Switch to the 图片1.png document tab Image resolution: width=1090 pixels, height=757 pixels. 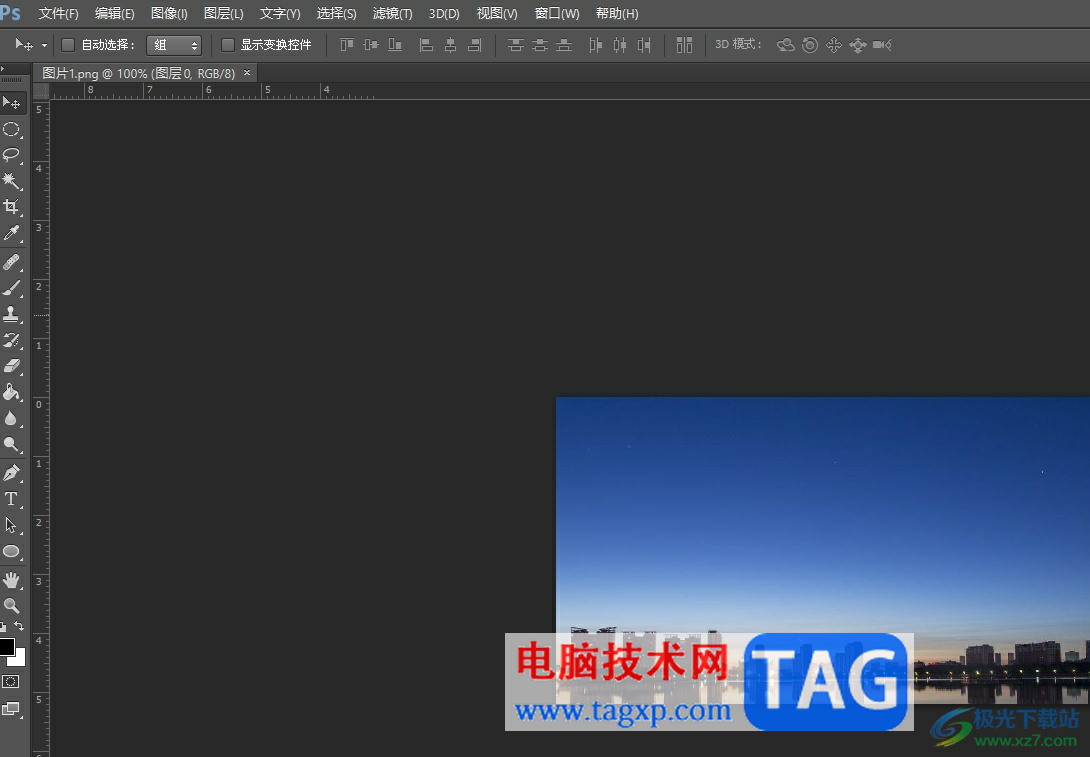point(138,73)
